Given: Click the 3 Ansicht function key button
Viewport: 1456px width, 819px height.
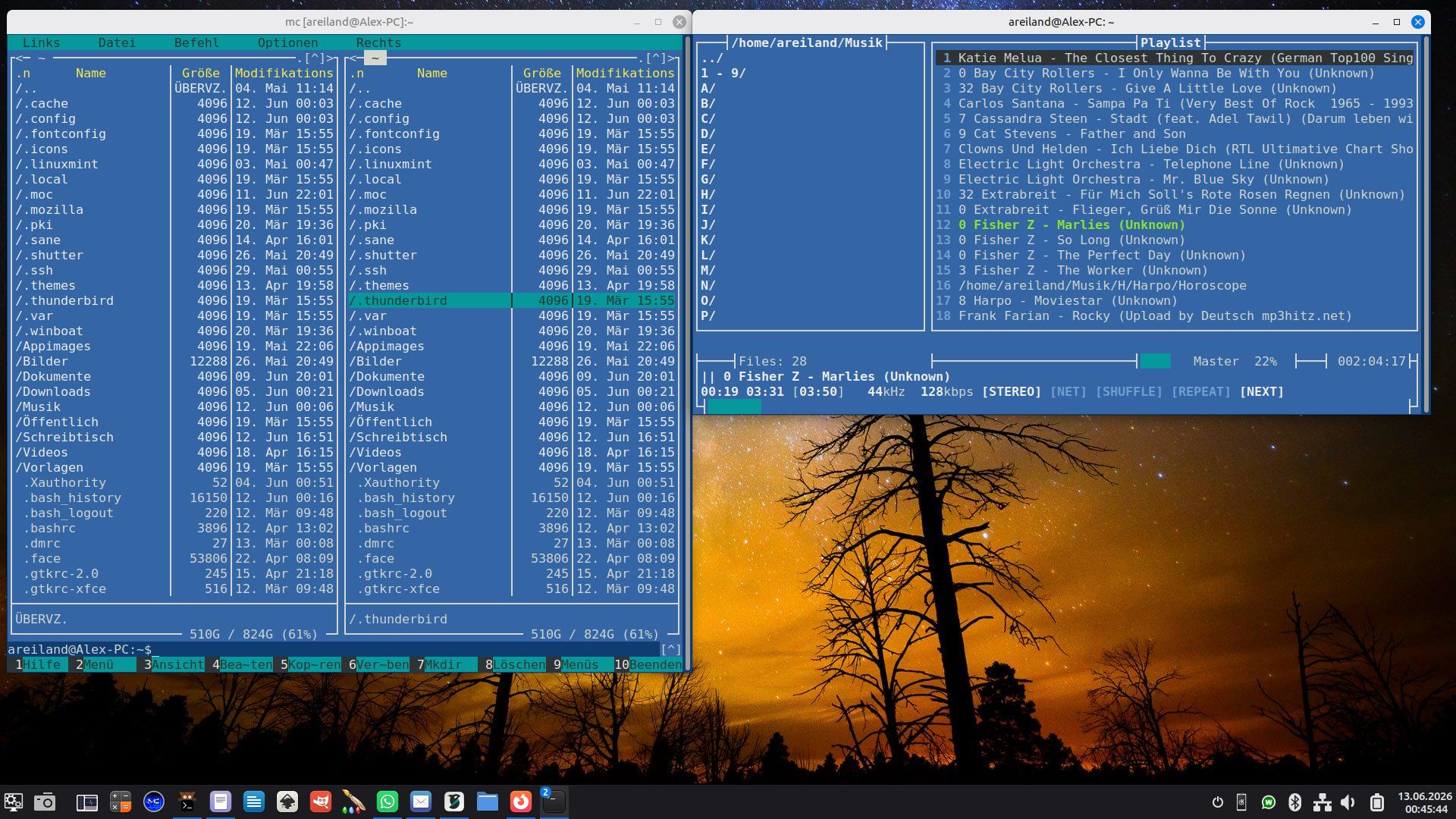Looking at the screenshot, I should [174, 665].
